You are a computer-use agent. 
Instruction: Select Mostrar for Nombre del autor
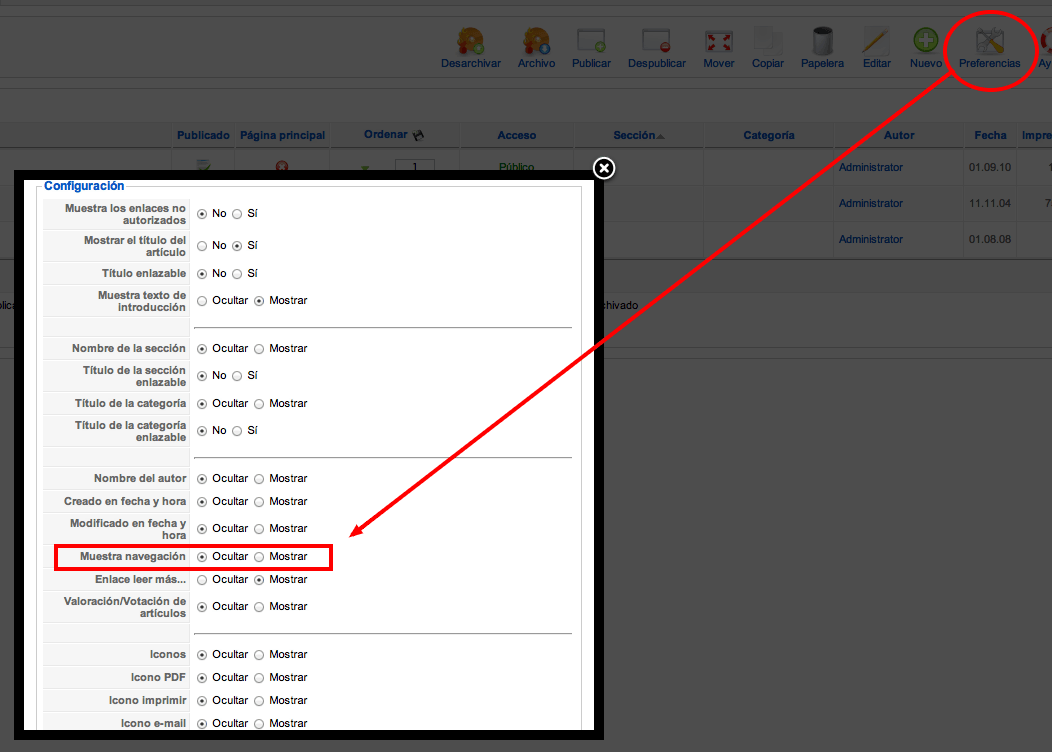[x=259, y=479]
